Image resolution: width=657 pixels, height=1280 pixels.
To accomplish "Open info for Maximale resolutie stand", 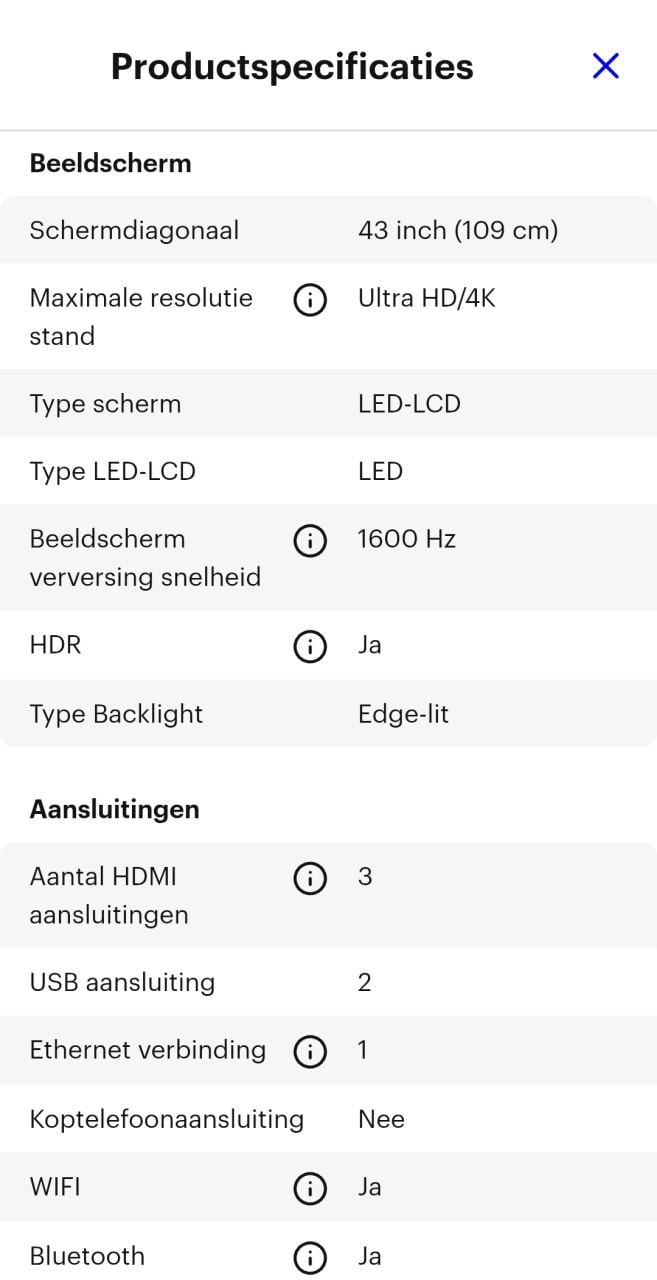I will (x=310, y=300).
